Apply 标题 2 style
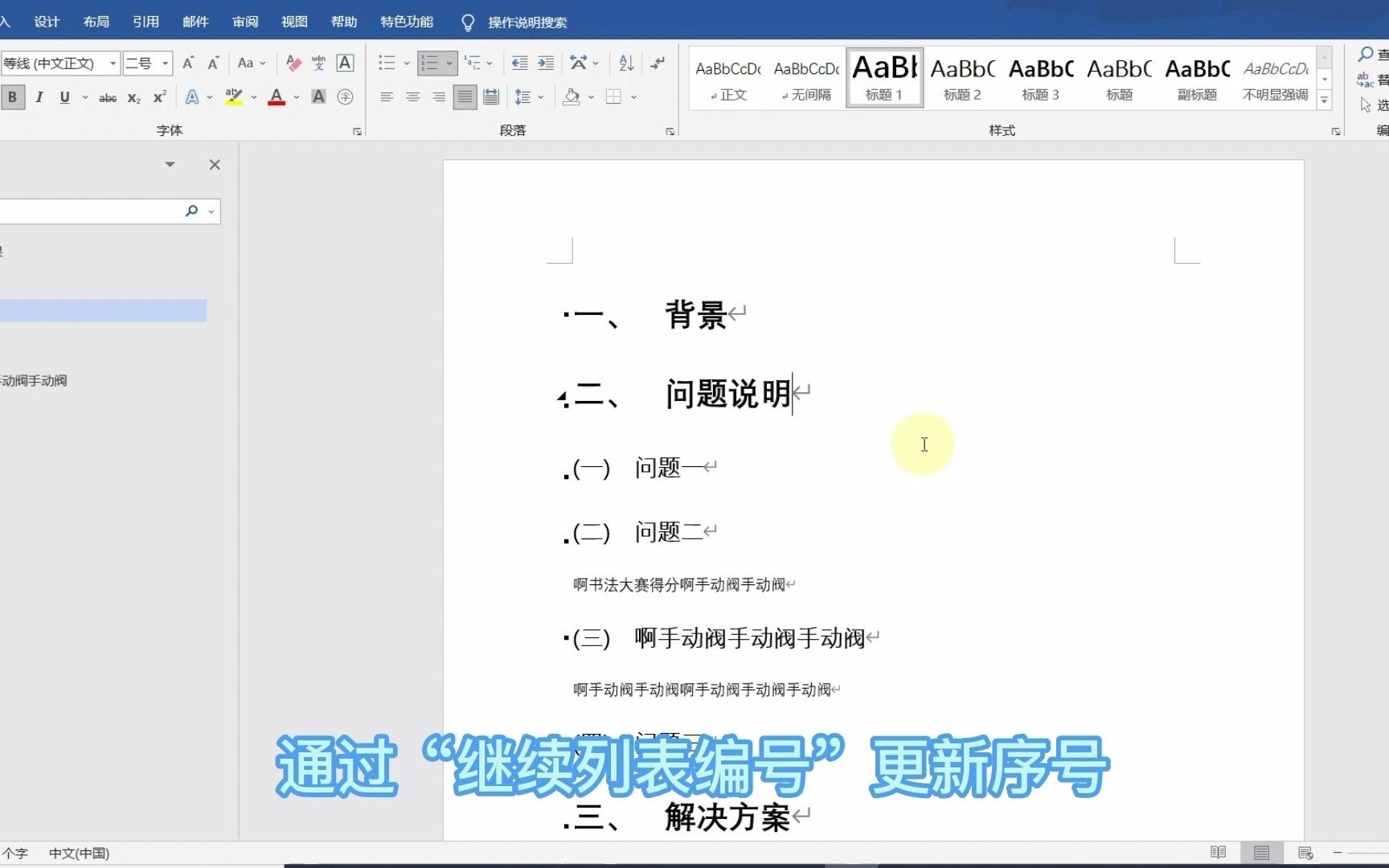Viewport: 1389px width, 868px height. pyautogui.click(x=962, y=78)
